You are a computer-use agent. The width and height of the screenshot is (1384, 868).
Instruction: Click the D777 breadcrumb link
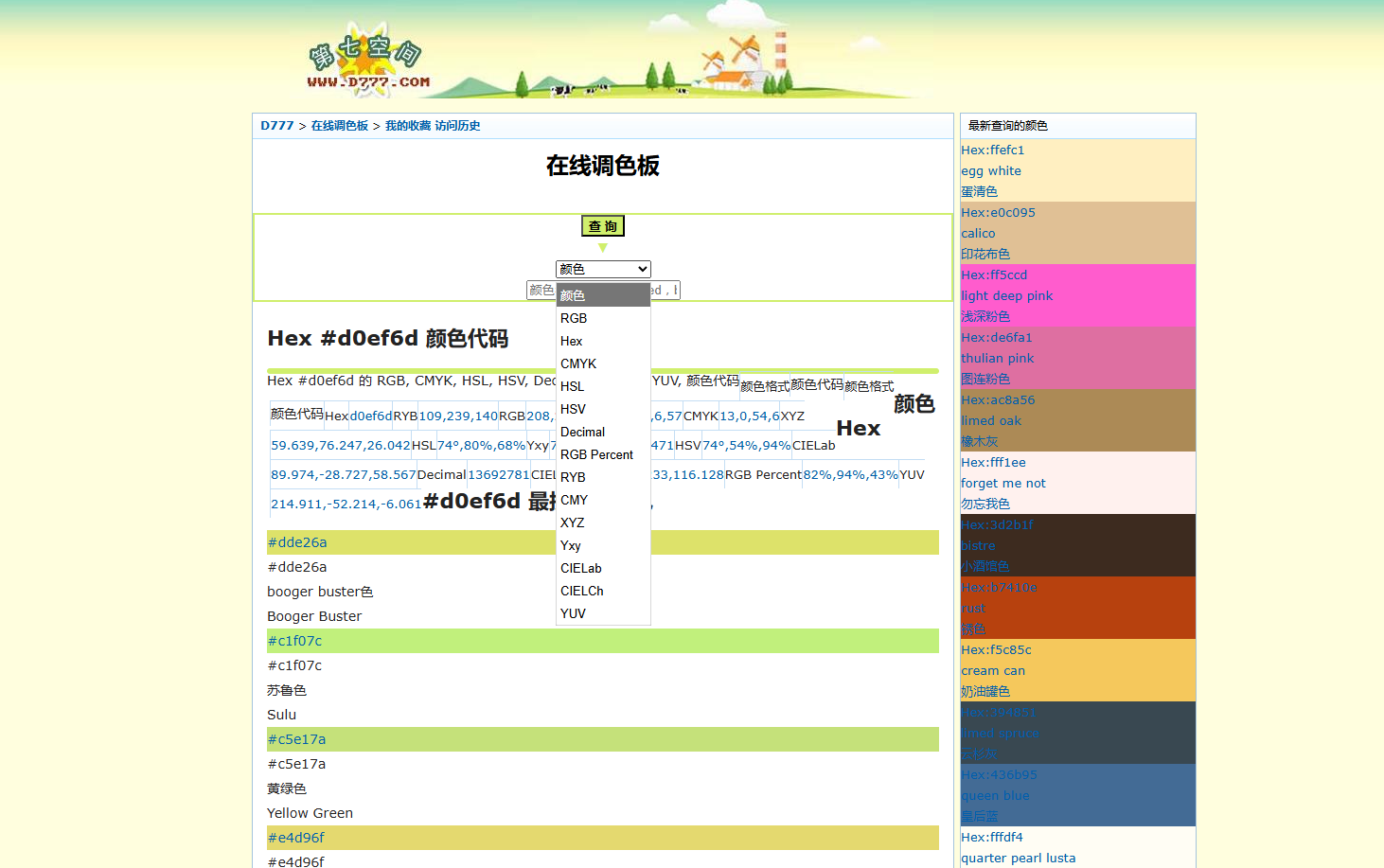coord(277,126)
